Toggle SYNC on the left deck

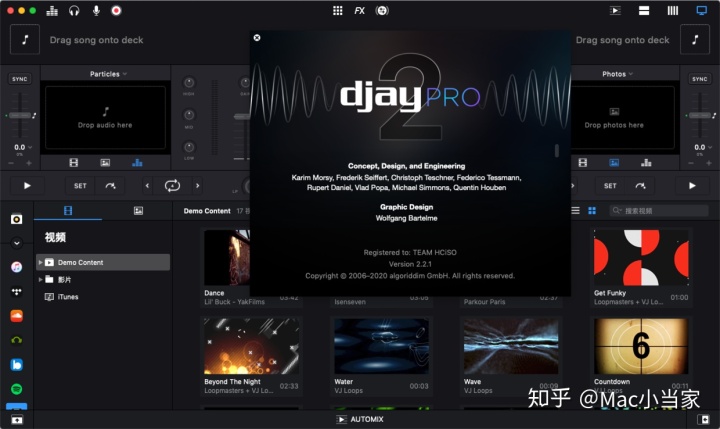(20, 79)
